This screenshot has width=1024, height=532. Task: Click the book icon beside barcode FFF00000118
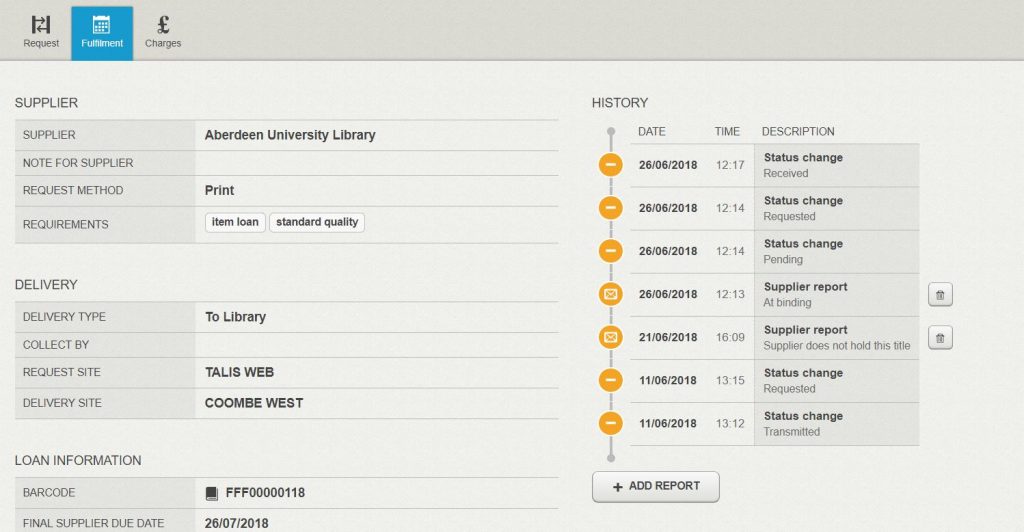[211, 493]
